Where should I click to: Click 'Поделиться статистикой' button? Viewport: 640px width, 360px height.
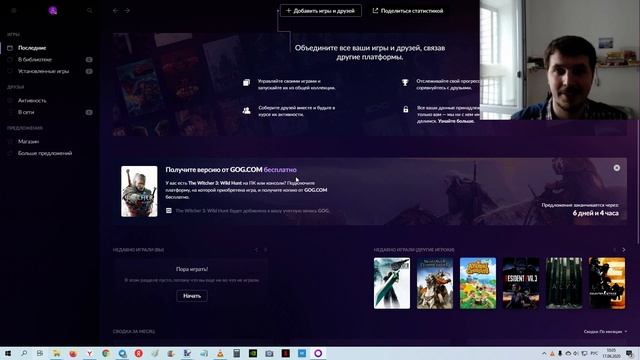point(408,11)
